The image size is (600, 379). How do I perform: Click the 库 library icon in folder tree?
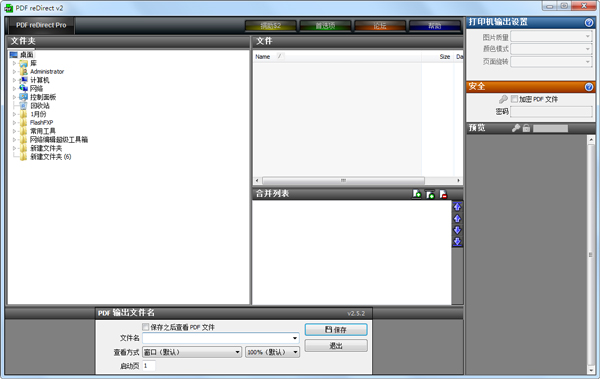coord(24,63)
